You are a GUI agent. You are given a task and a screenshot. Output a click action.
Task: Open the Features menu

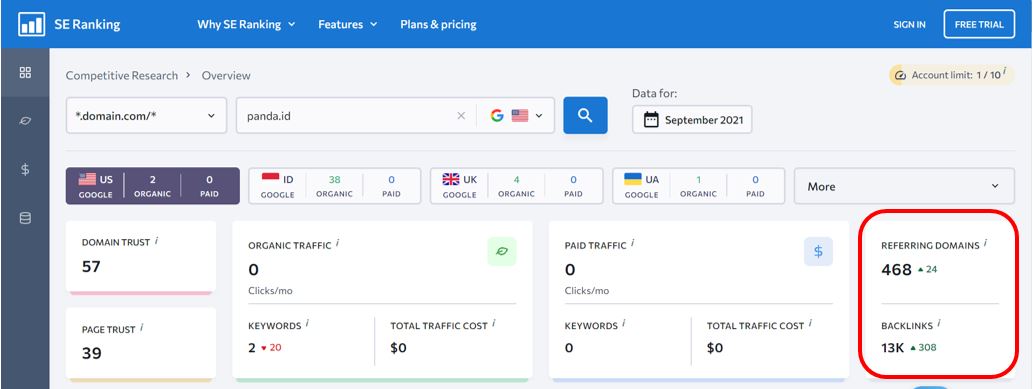(348, 24)
